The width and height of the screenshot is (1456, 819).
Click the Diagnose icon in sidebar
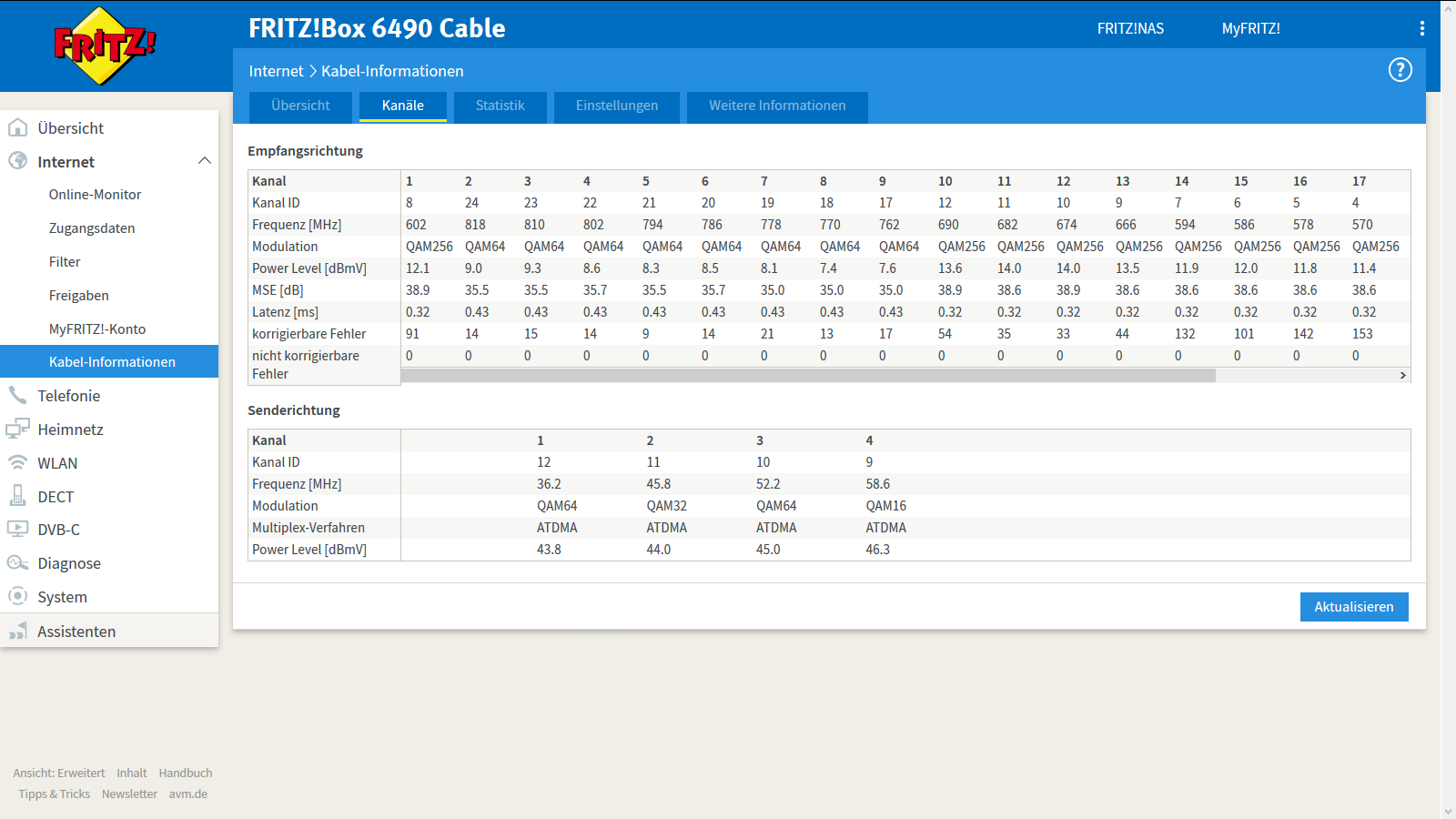point(17,562)
